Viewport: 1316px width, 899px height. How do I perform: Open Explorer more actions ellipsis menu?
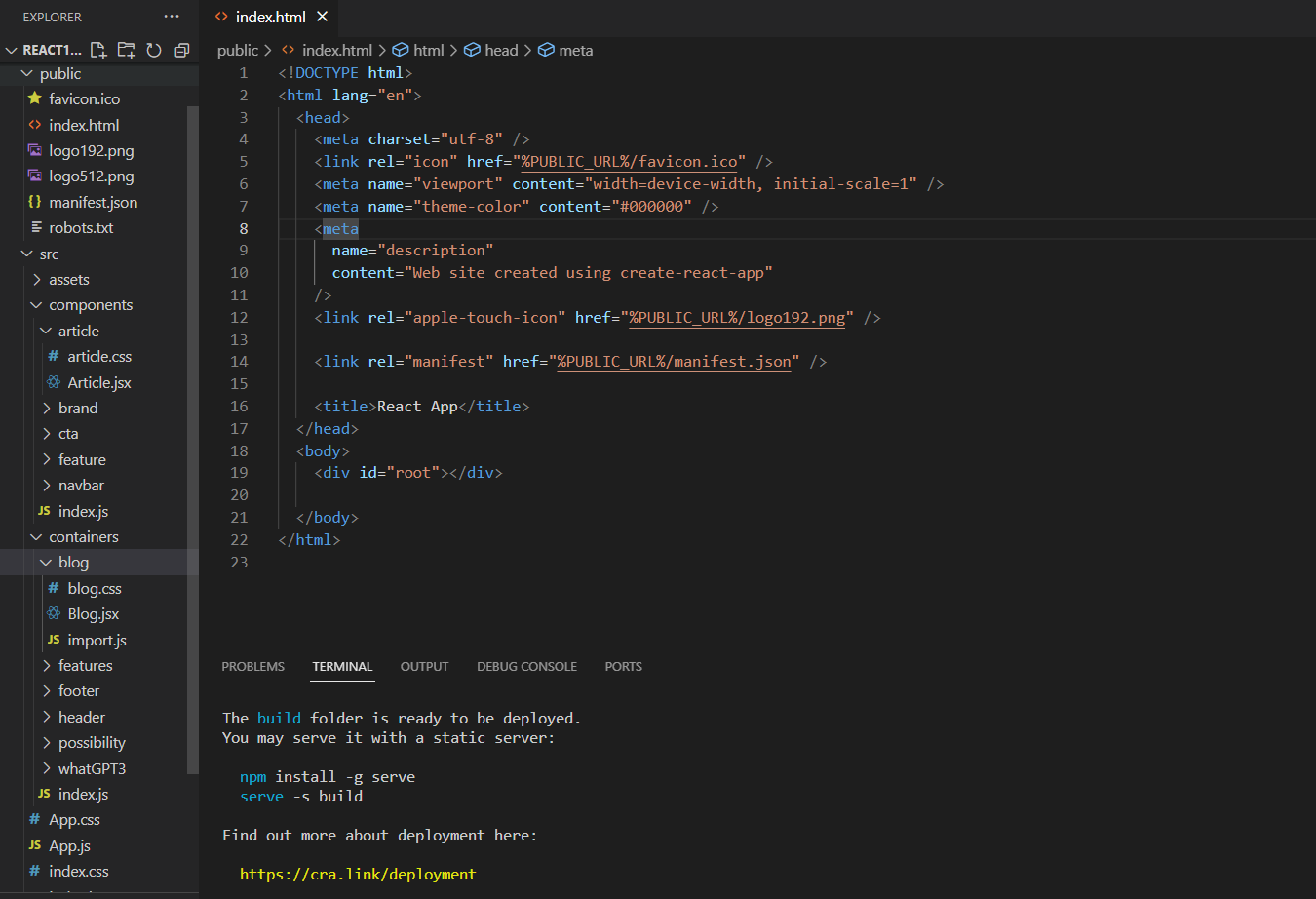[172, 17]
